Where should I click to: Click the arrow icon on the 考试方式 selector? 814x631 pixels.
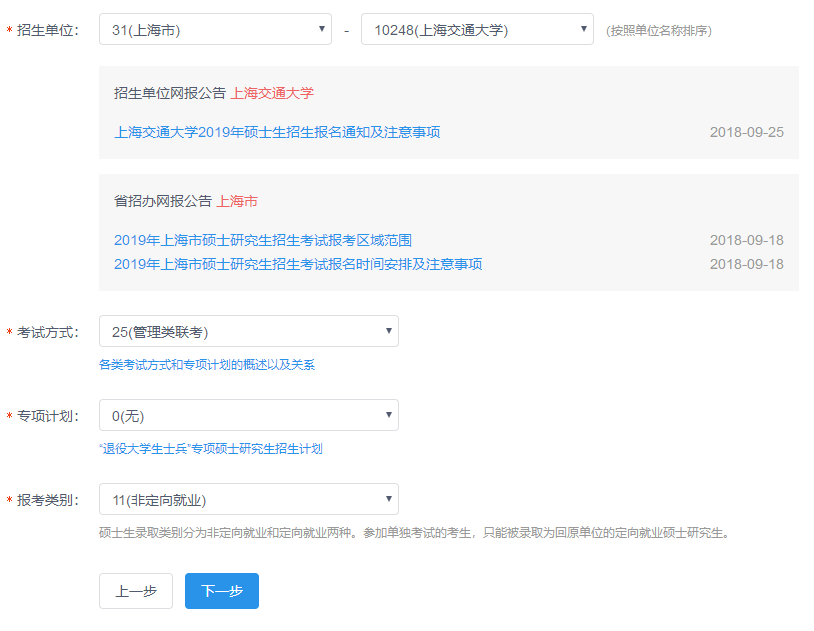click(x=388, y=331)
